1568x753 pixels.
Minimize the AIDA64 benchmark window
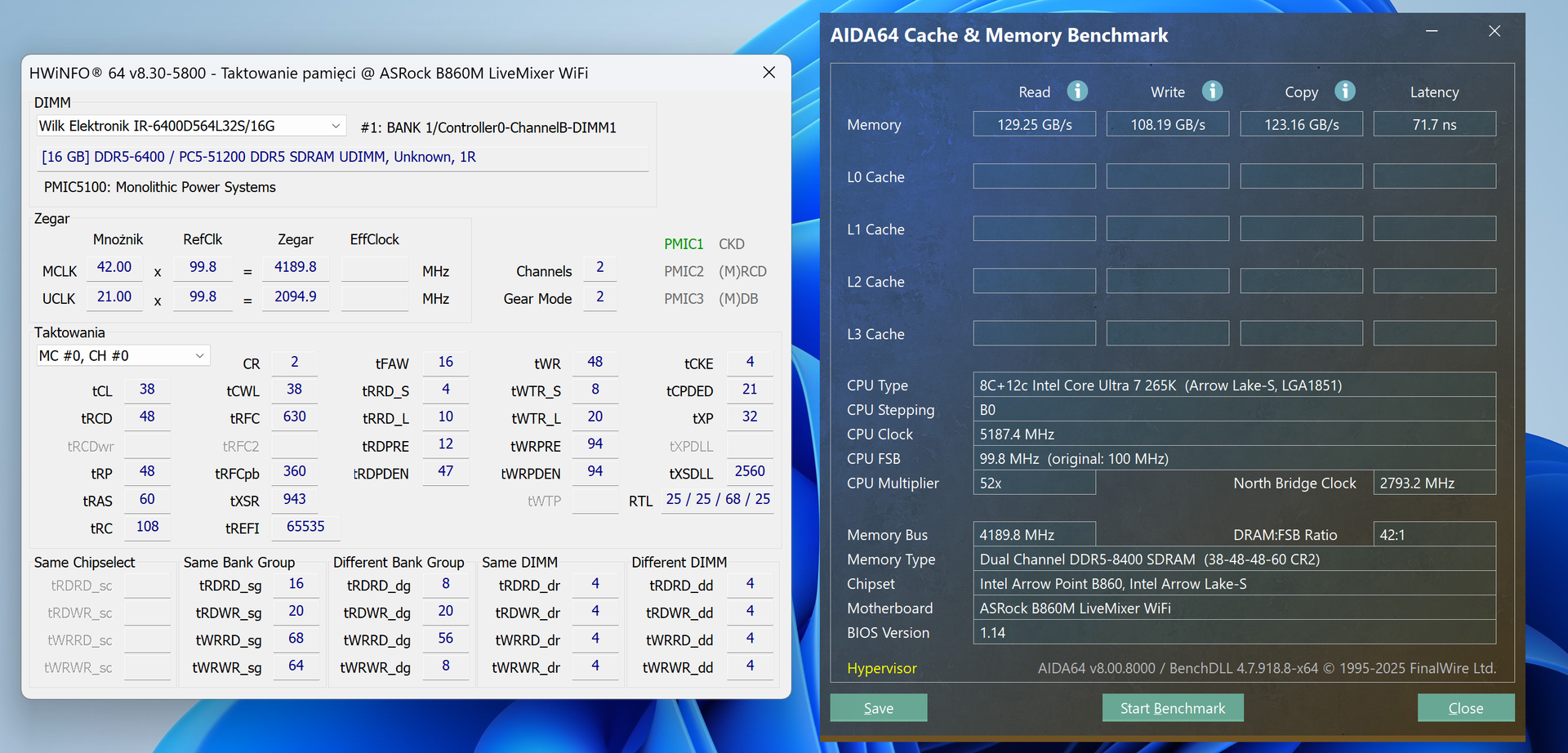(x=1432, y=31)
